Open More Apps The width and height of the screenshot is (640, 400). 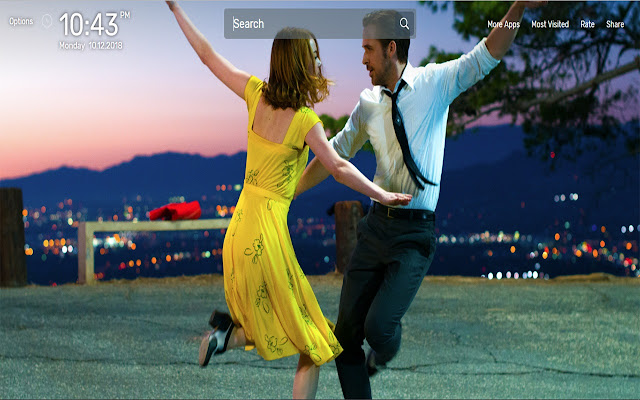tap(504, 24)
